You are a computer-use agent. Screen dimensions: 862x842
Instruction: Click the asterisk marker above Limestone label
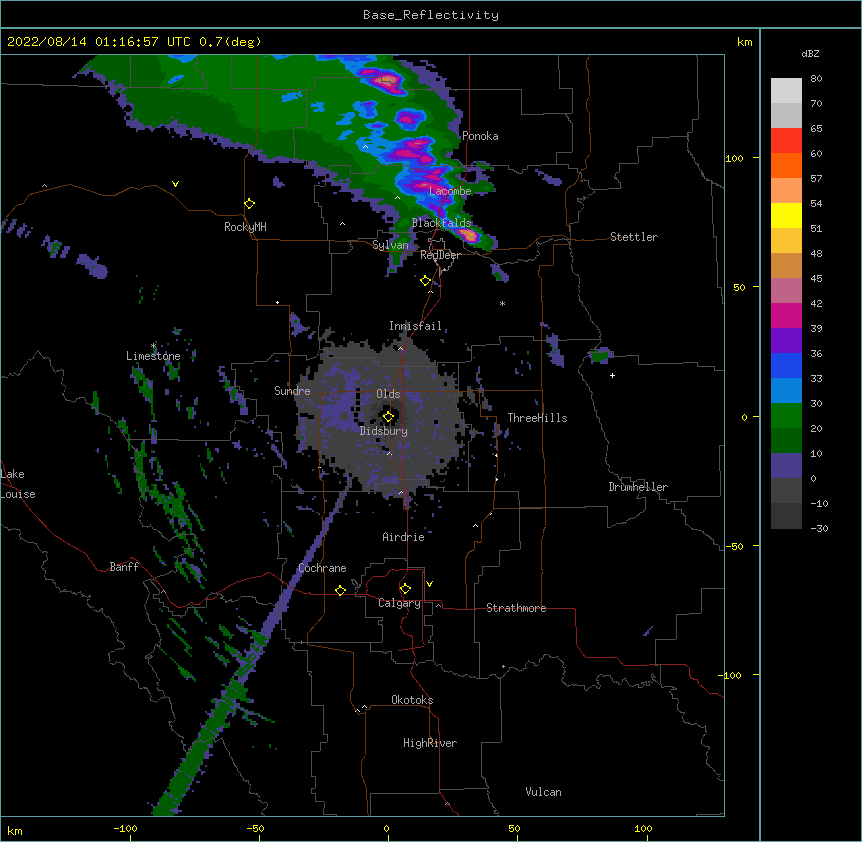click(x=153, y=346)
